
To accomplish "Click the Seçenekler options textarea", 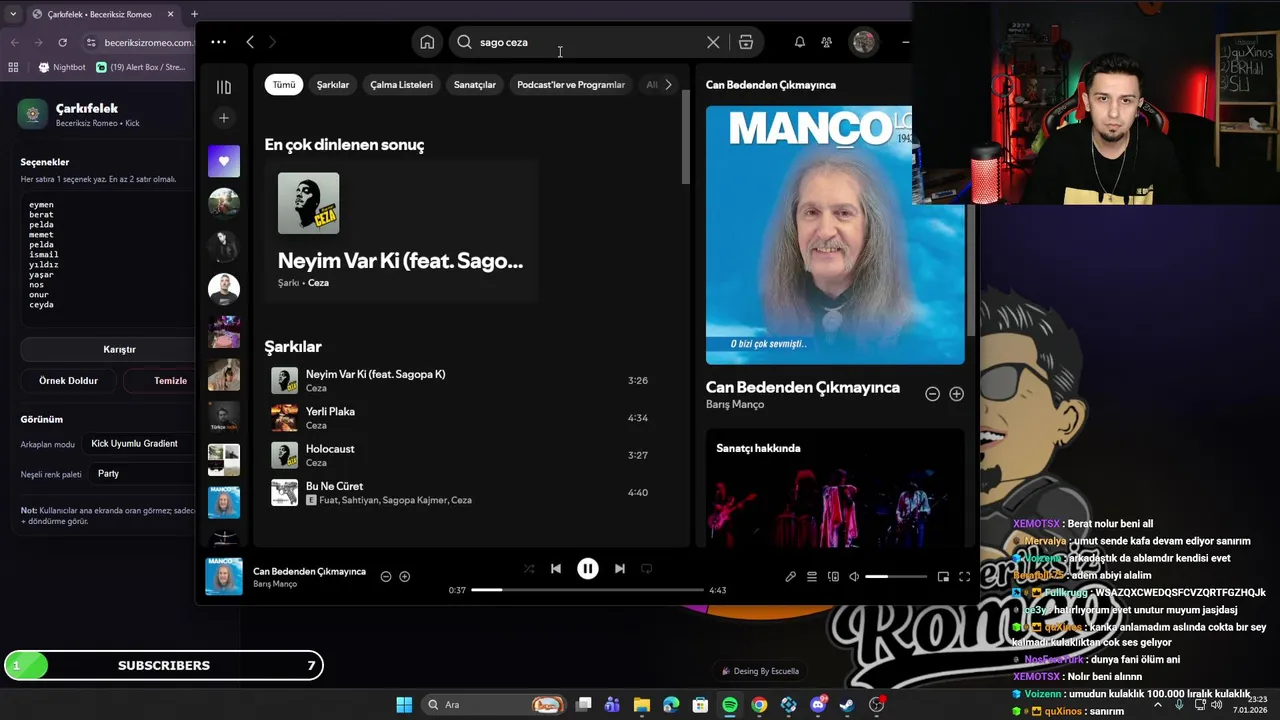I will pyautogui.click(x=108, y=259).
